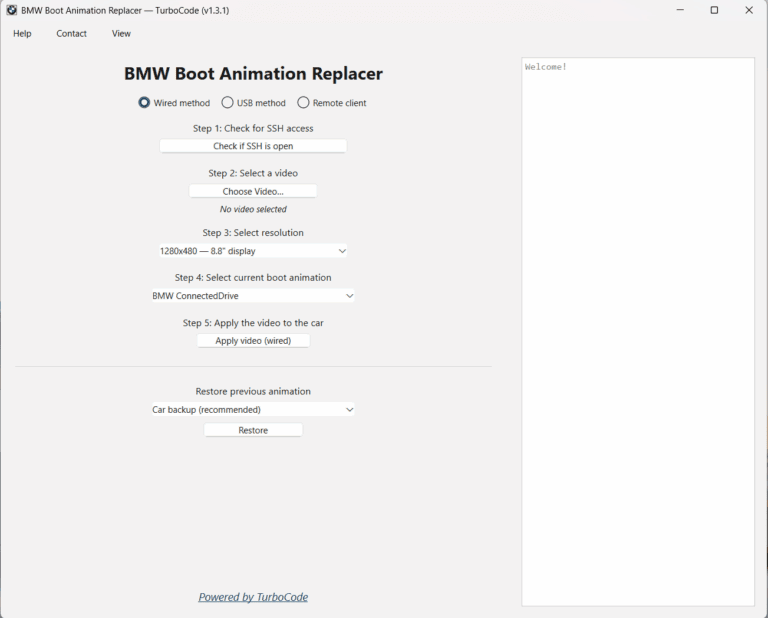Open the Help menu
The width and height of the screenshot is (768, 618).
point(22,34)
